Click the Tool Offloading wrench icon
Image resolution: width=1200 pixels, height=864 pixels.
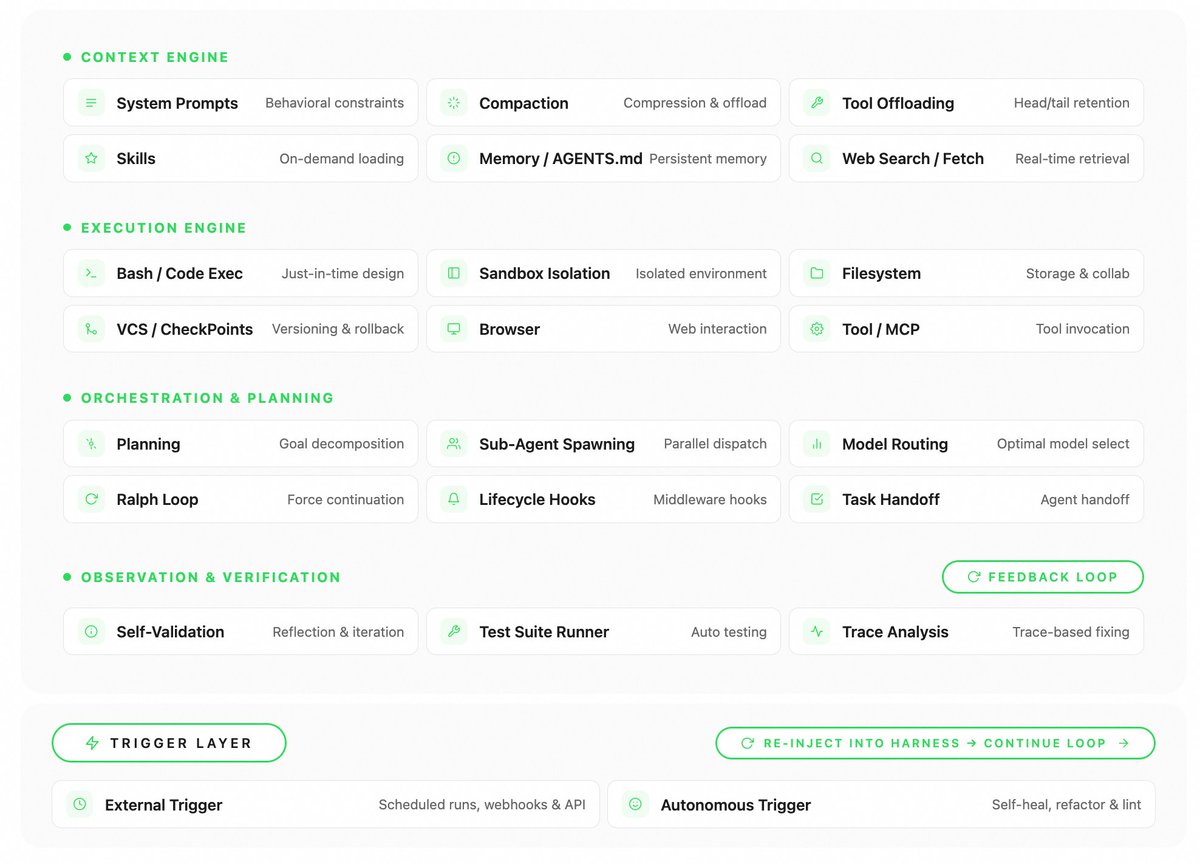817,103
